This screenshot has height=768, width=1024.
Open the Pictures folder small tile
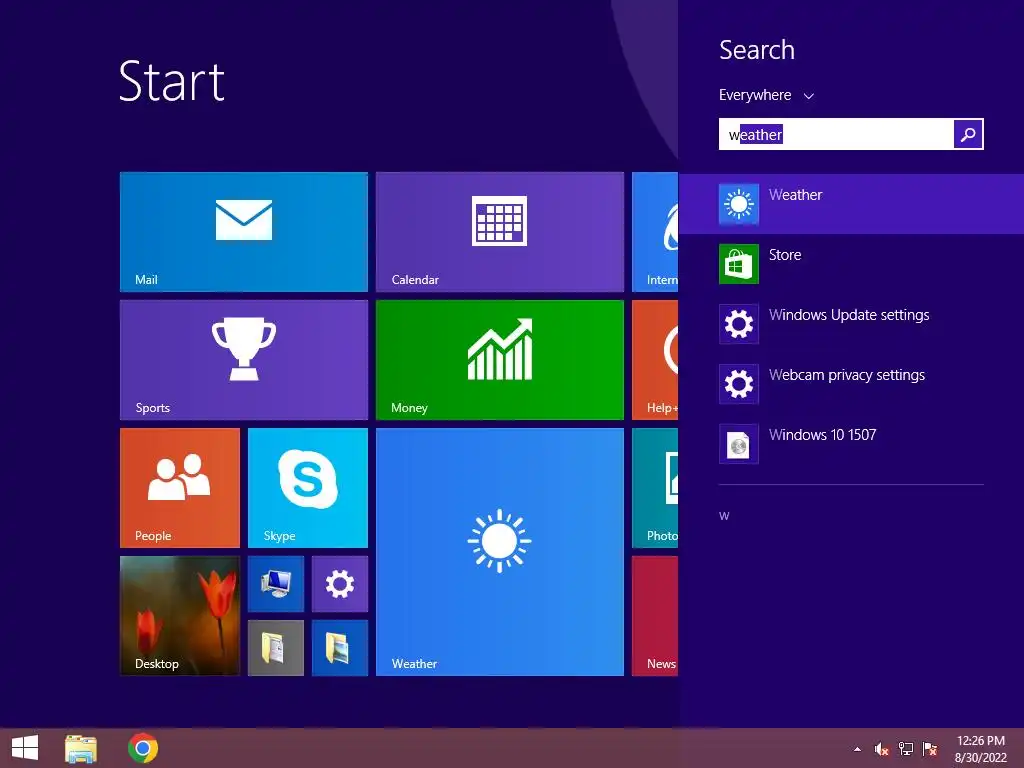pyautogui.click(x=340, y=648)
